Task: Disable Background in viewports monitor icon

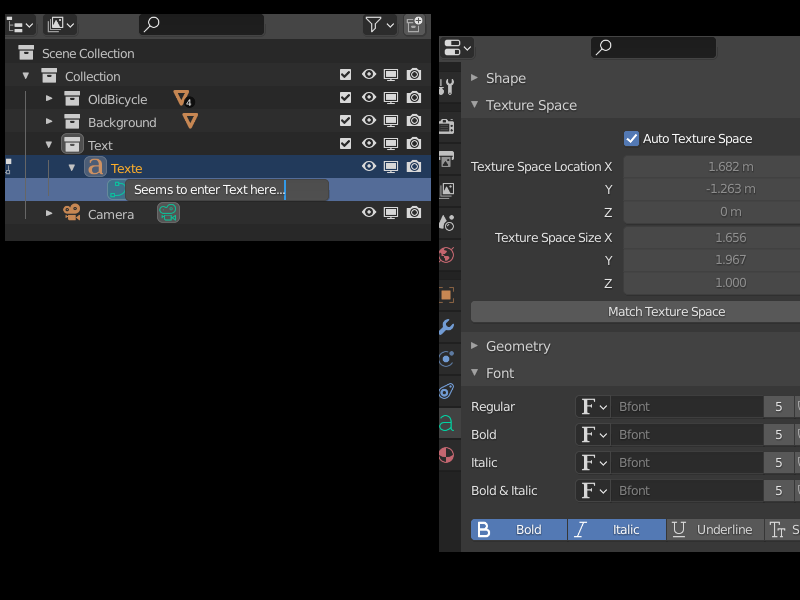Action: click(x=391, y=121)
